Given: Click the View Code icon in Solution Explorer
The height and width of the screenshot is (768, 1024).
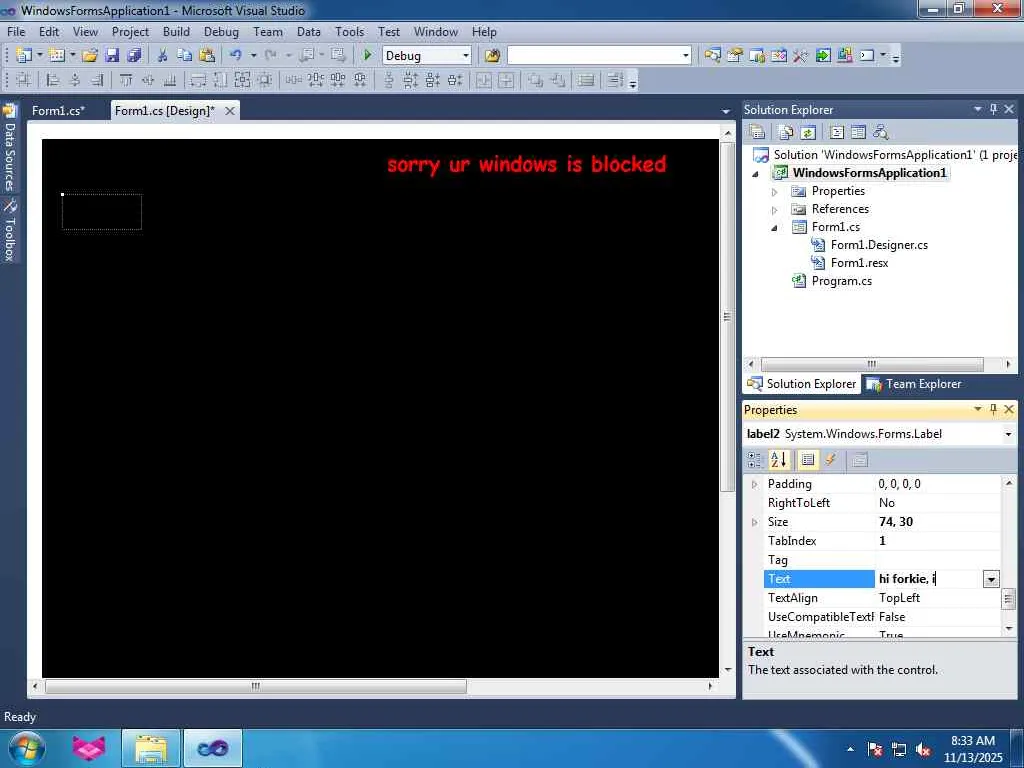Looking at the screenshot, I should (837, 133).
